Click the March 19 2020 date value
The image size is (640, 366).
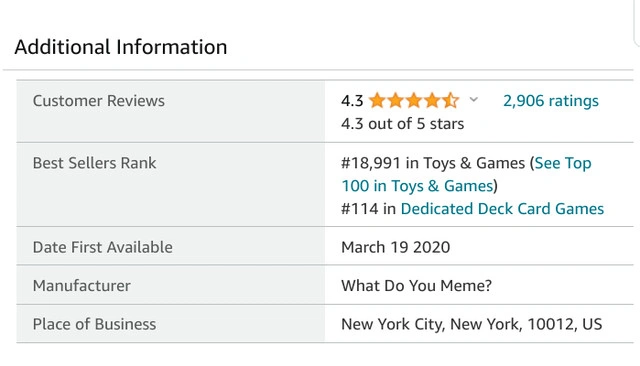[396, 247]
